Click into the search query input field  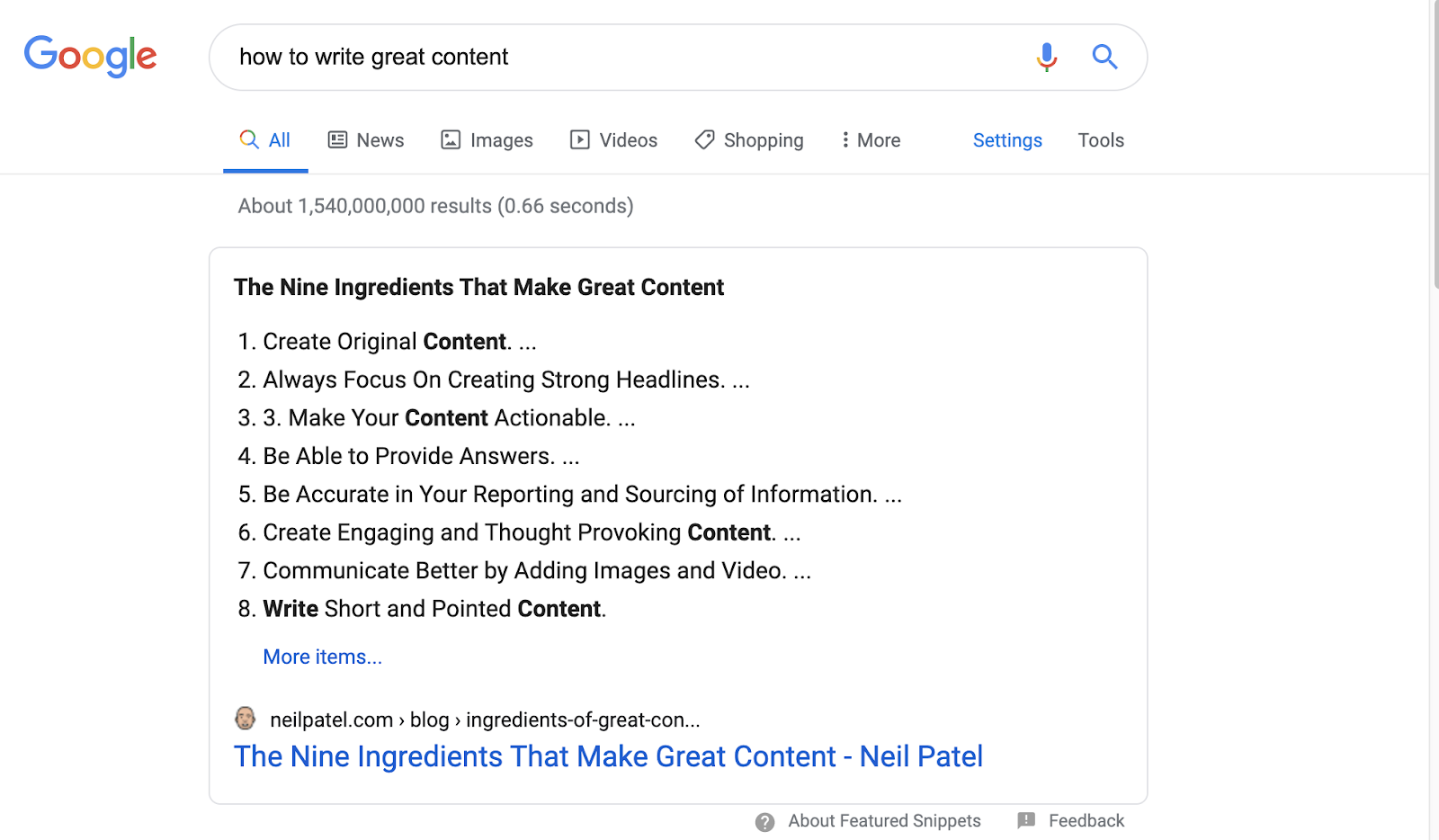coord(621,57)
